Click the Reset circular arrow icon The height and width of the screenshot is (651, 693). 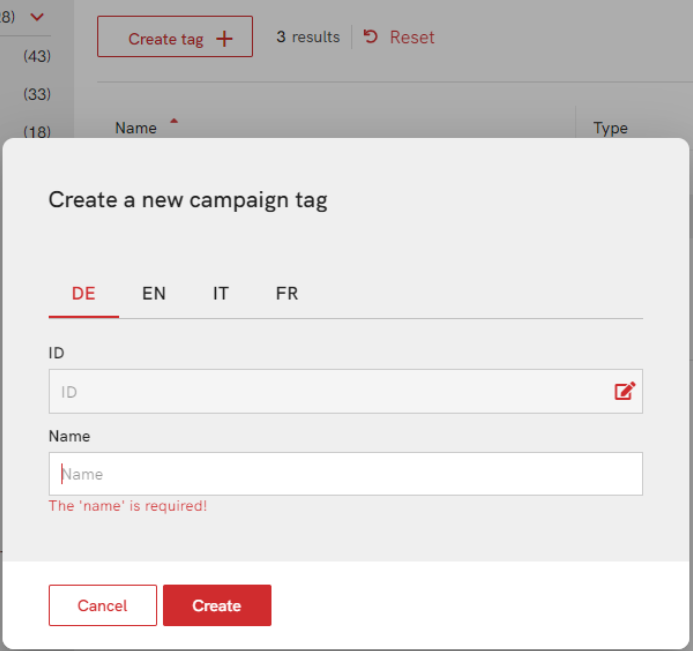pyautogui.click(x=370, y=37)
